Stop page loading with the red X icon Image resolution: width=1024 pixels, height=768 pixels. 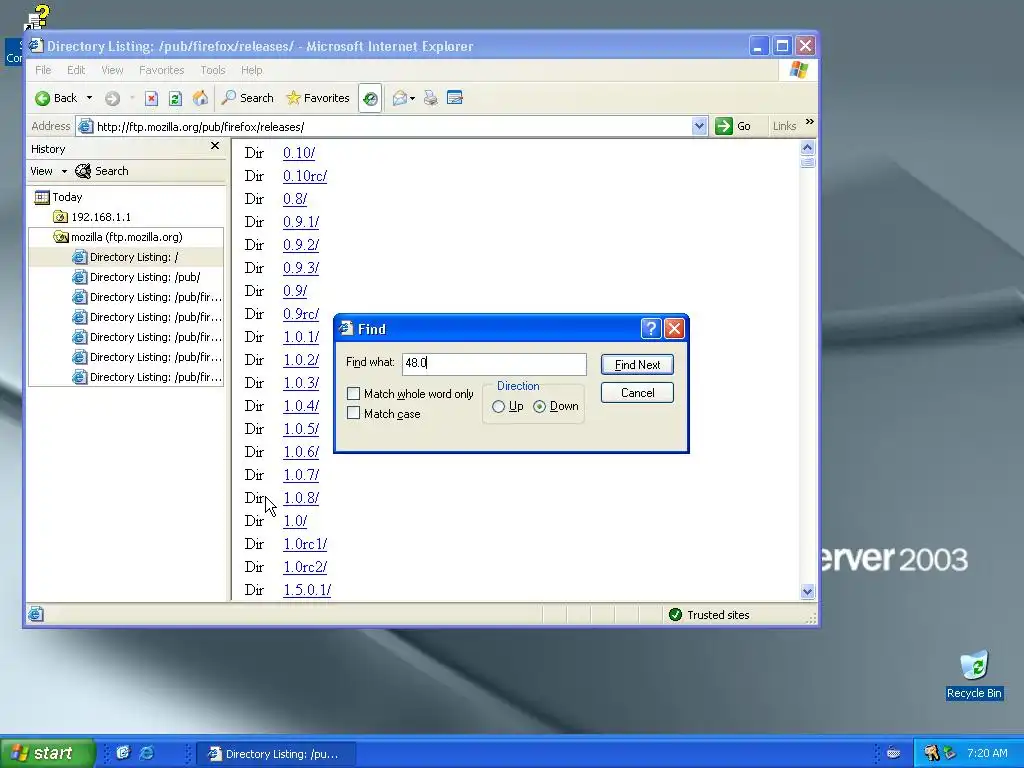point(151,98)
